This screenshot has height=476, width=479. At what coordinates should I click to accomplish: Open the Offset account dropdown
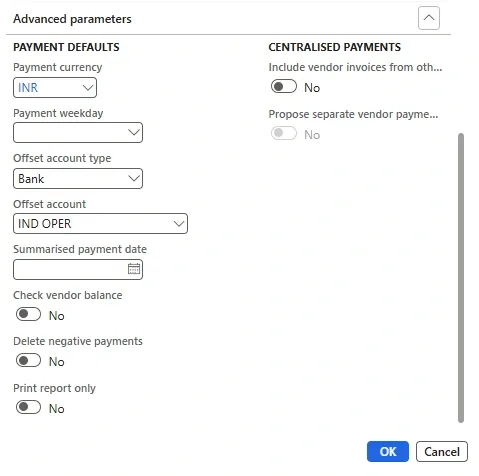(x=179, y=223)
